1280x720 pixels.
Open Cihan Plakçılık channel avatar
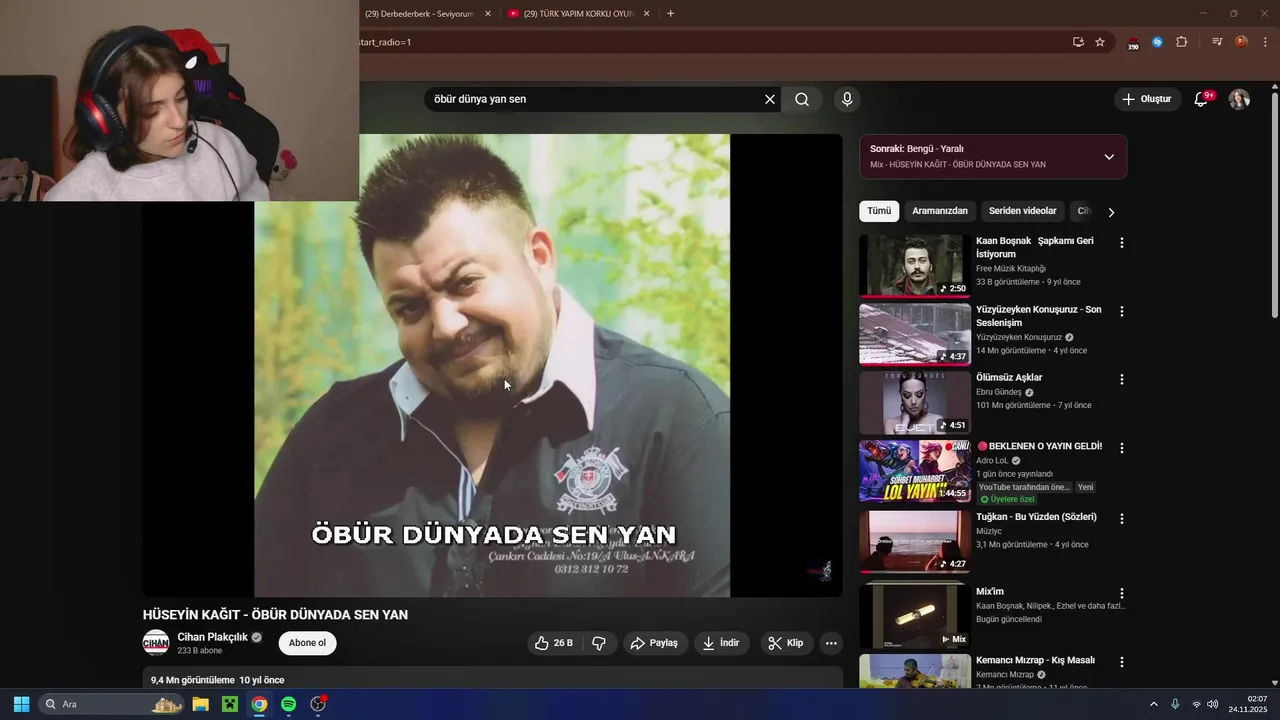[x=156, y=643]
